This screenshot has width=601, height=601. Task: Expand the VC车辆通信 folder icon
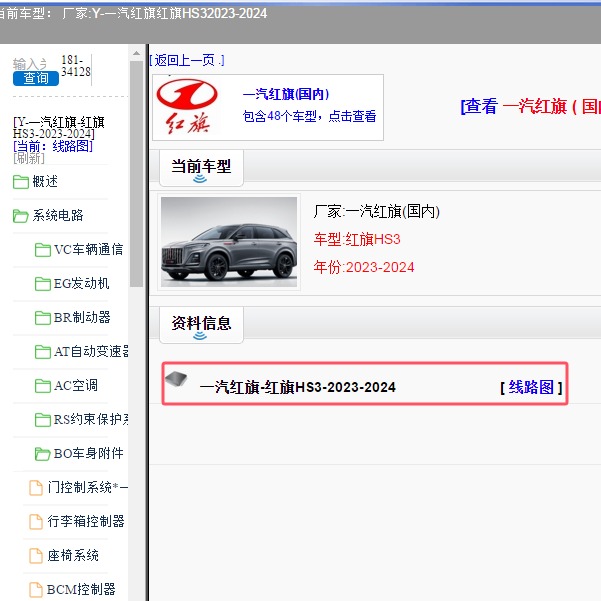(43, 250)
